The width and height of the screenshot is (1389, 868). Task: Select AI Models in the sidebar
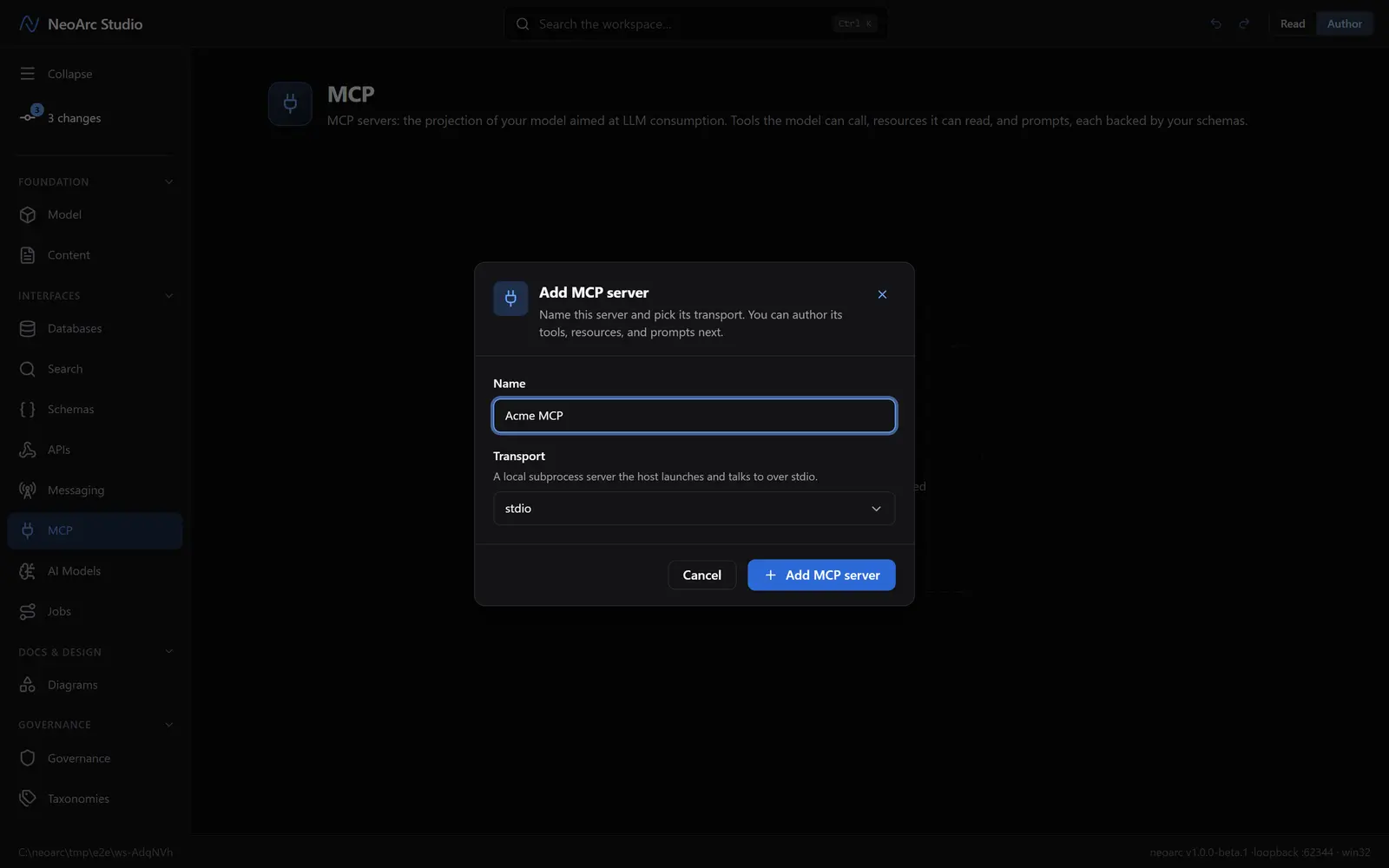point(95,571)
